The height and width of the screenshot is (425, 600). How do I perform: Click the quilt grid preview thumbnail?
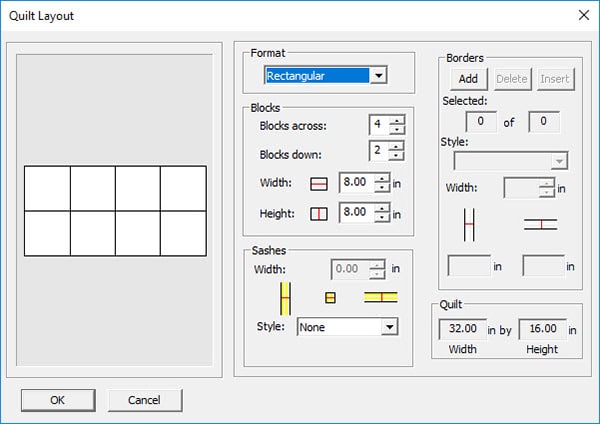pos(115,211)
